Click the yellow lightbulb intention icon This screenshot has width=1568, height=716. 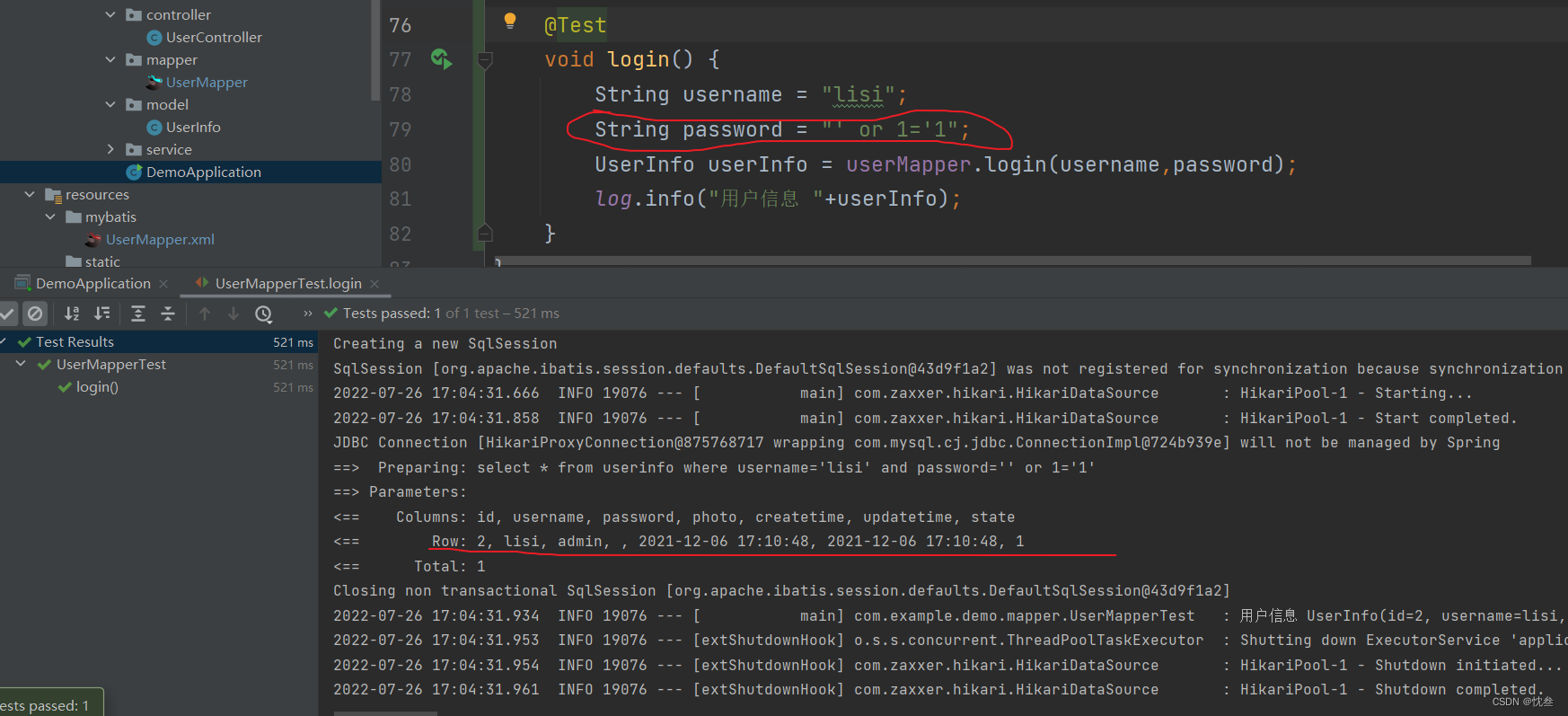pos(510,21)
